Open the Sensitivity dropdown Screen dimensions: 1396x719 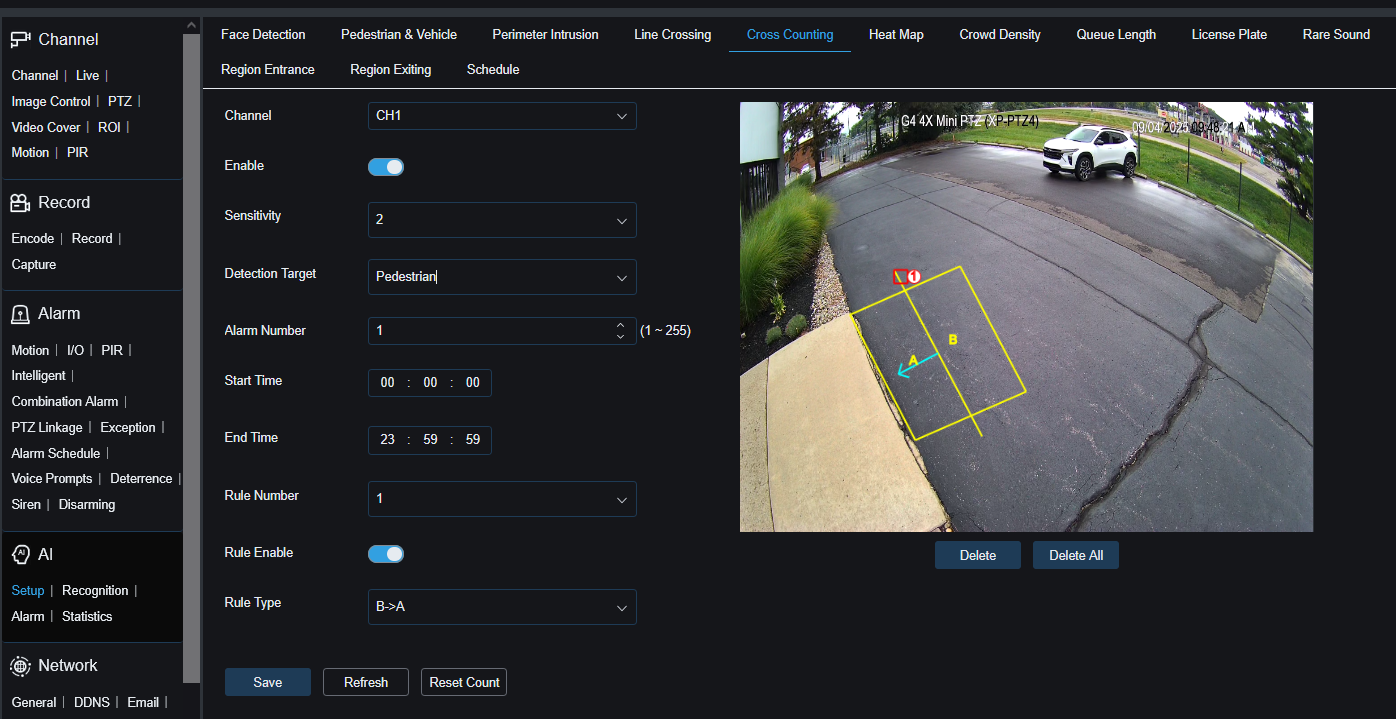pyautogui.click(x=502, y=219)
